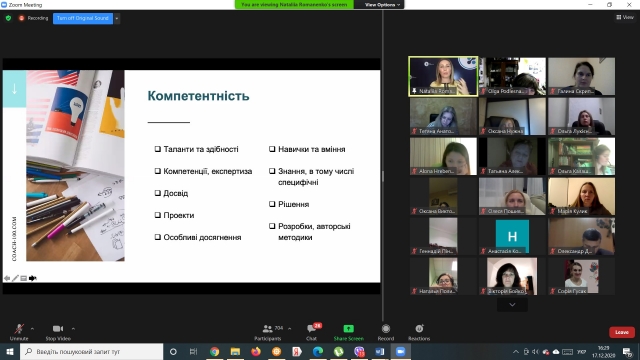Click the slide item Навички та вміння
The width and height of the screenshot is (640, 360).
click(311, 149)
